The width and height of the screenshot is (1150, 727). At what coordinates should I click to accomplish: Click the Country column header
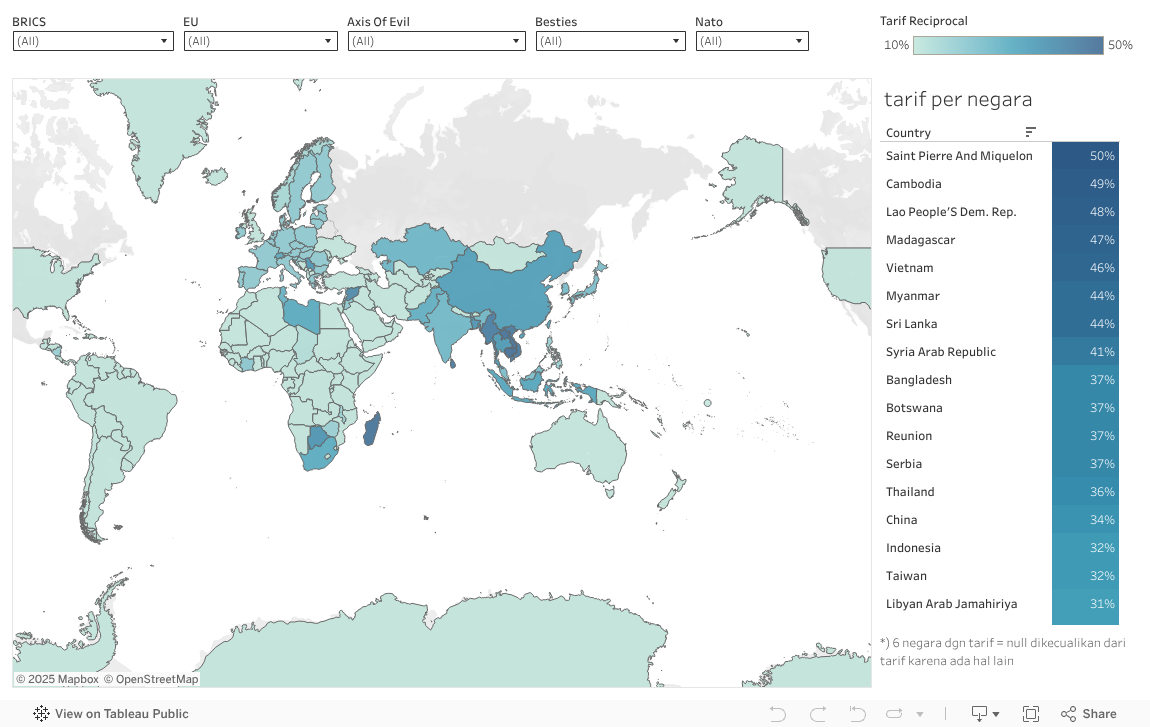click(908, 133)
